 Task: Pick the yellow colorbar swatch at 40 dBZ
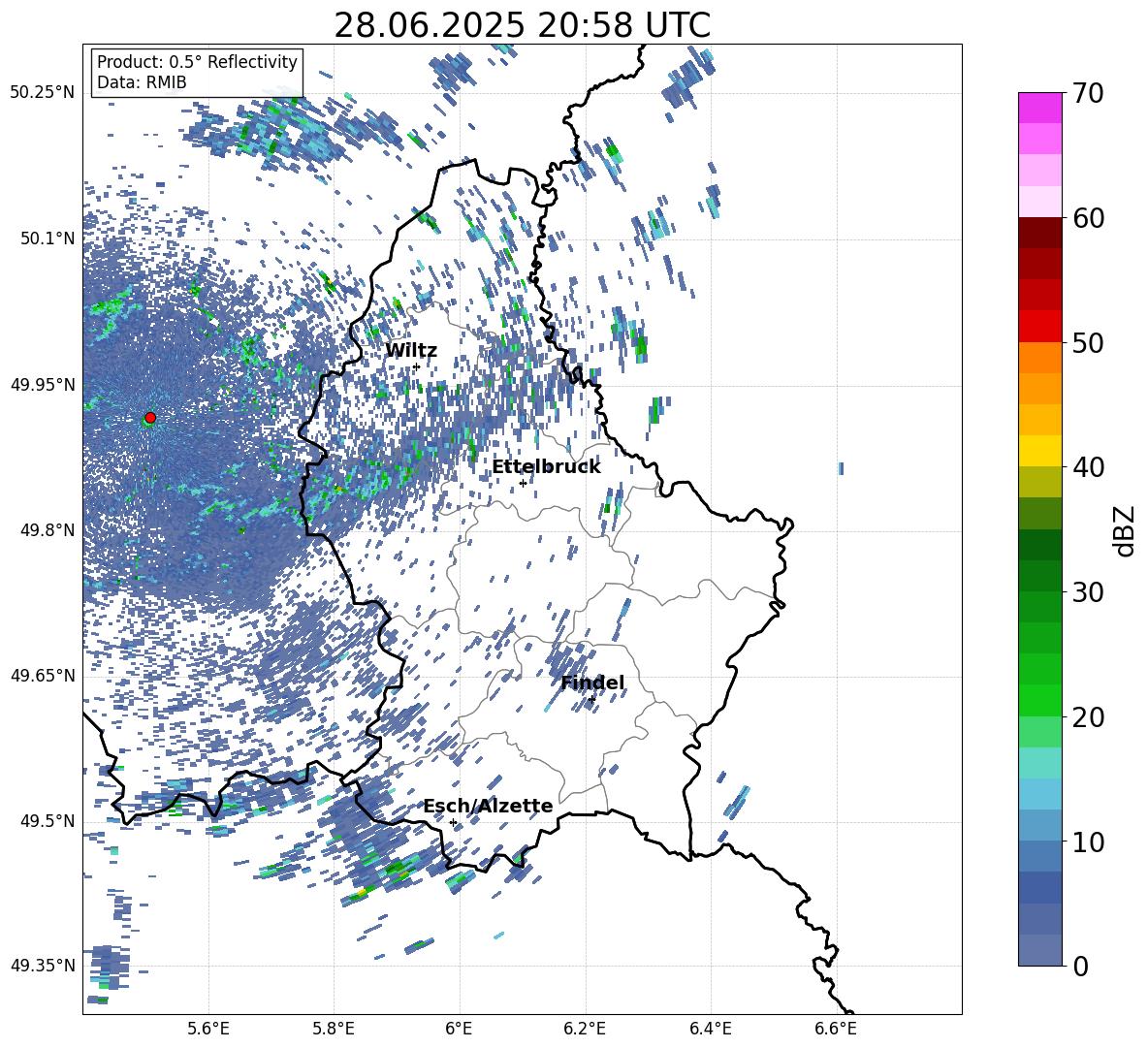point(1039,451)
